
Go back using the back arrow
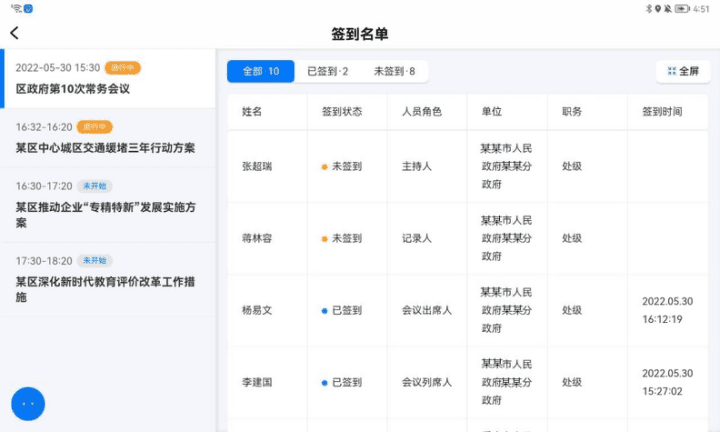[14, 33]
